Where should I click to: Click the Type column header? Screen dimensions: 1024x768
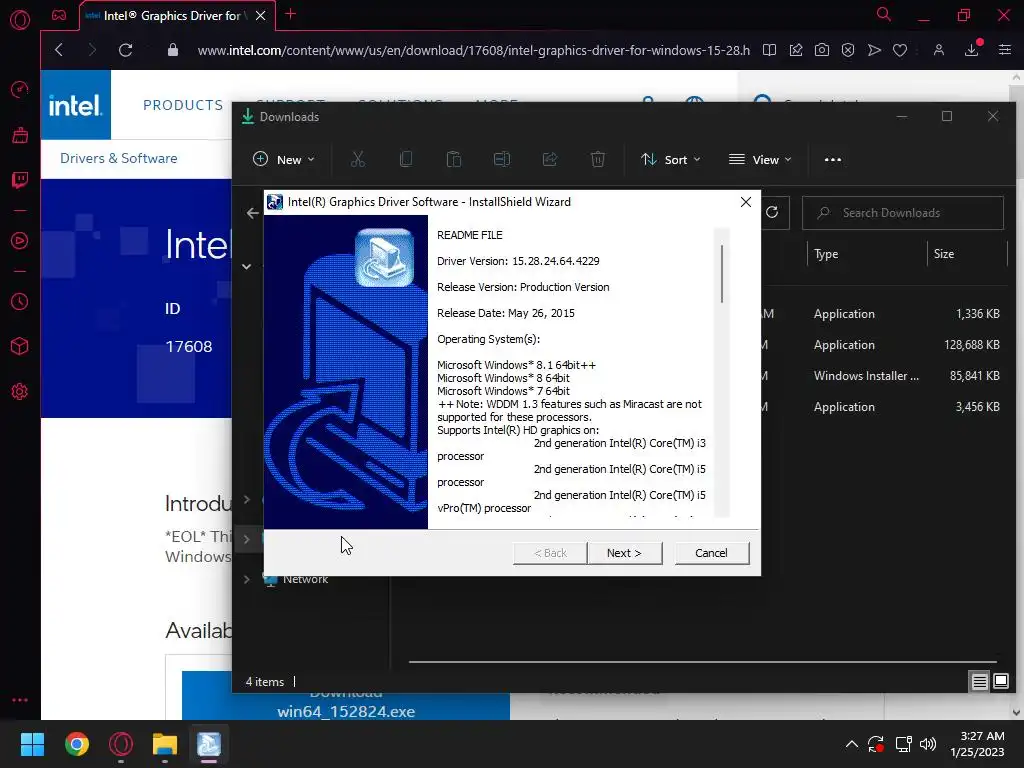click(825, 254)
